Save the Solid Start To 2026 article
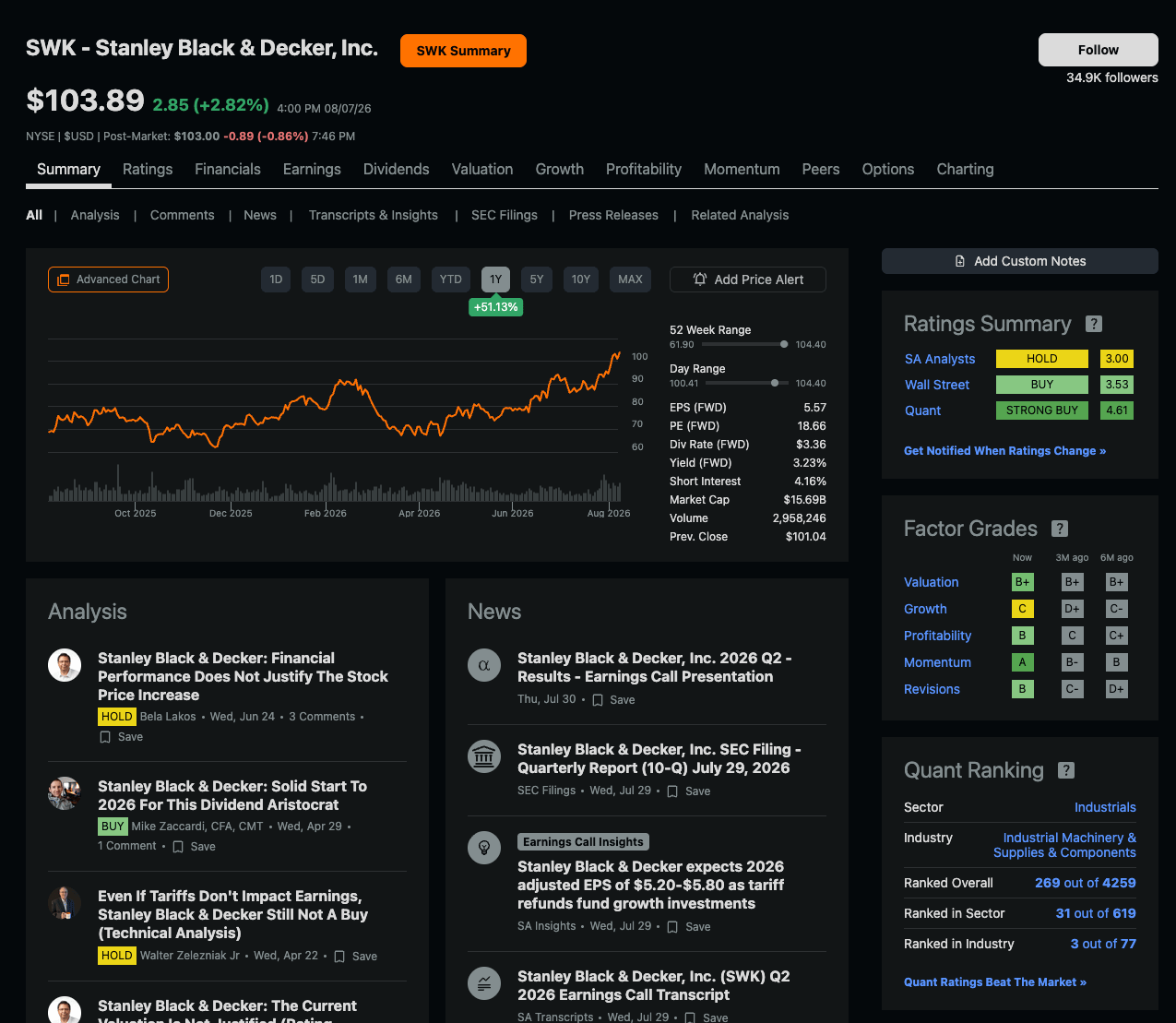This screenshot has width=1176, height=1023. click(194, 847)
